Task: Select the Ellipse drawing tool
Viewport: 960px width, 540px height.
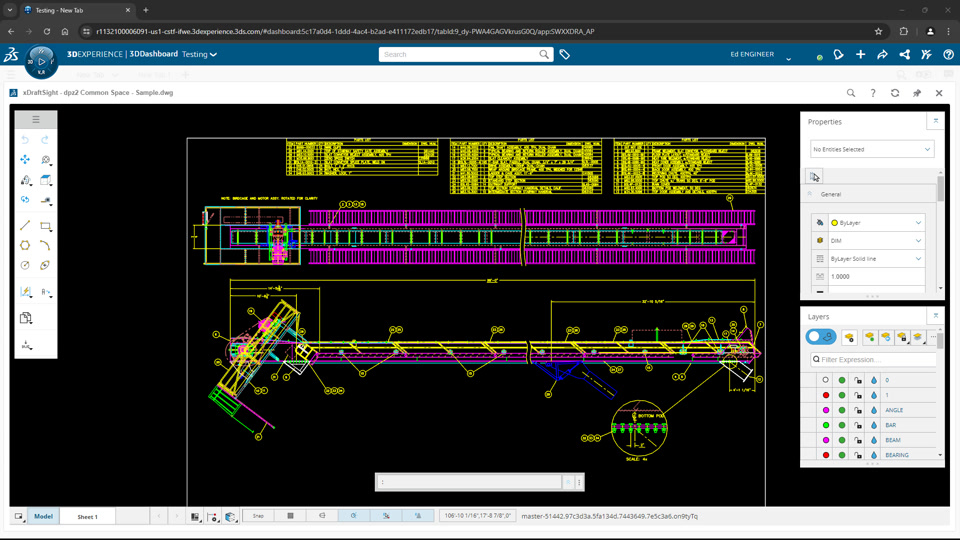Action: pos(45,265)
